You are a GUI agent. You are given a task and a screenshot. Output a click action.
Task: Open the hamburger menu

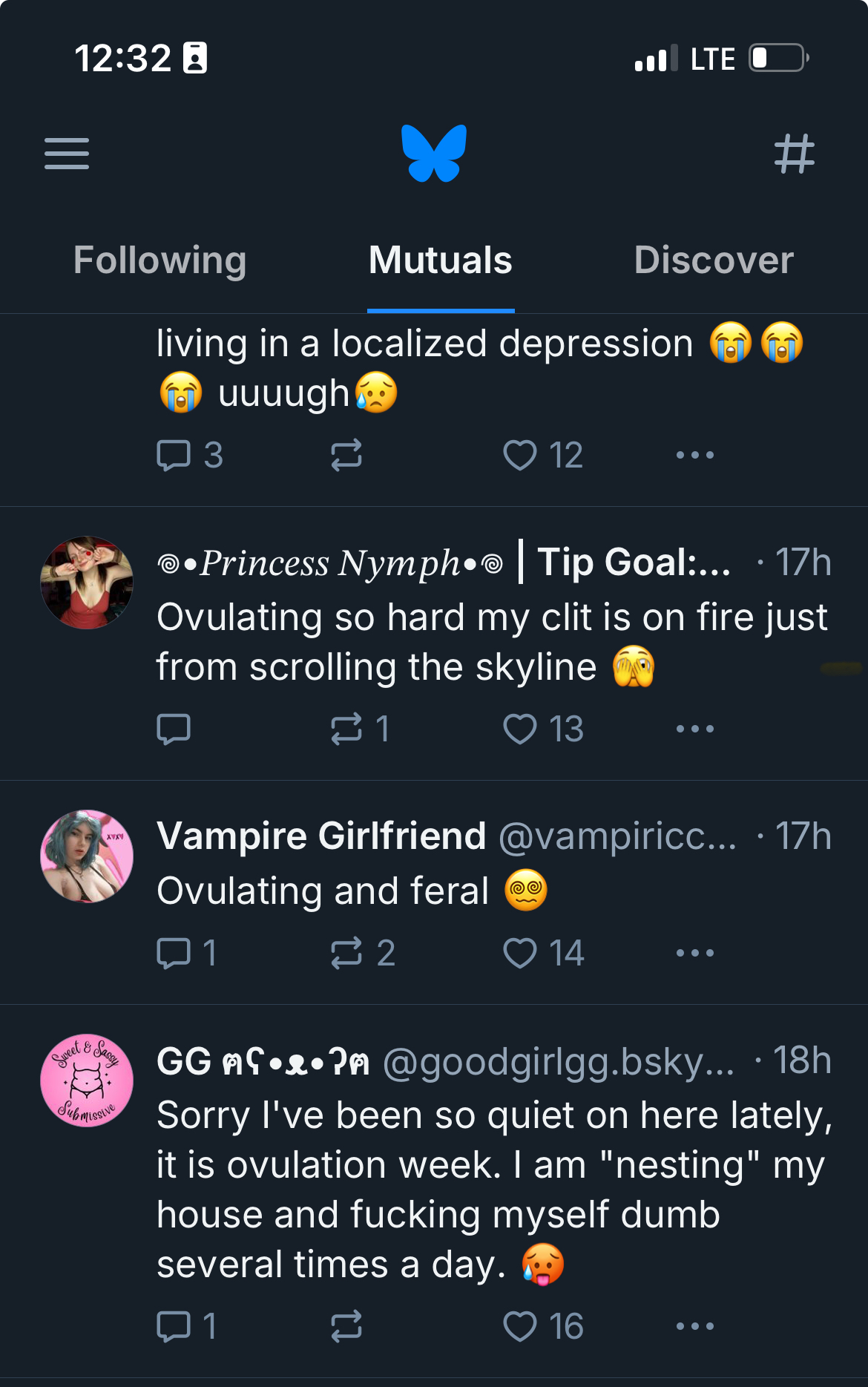(x=67, y=154)
